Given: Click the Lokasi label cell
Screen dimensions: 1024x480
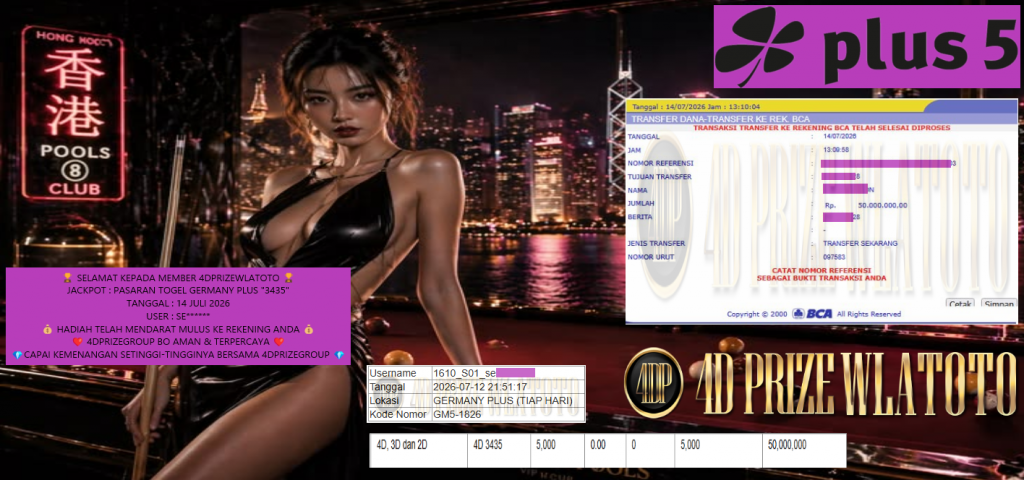Looking at the screenshot, I should [399, 401].
